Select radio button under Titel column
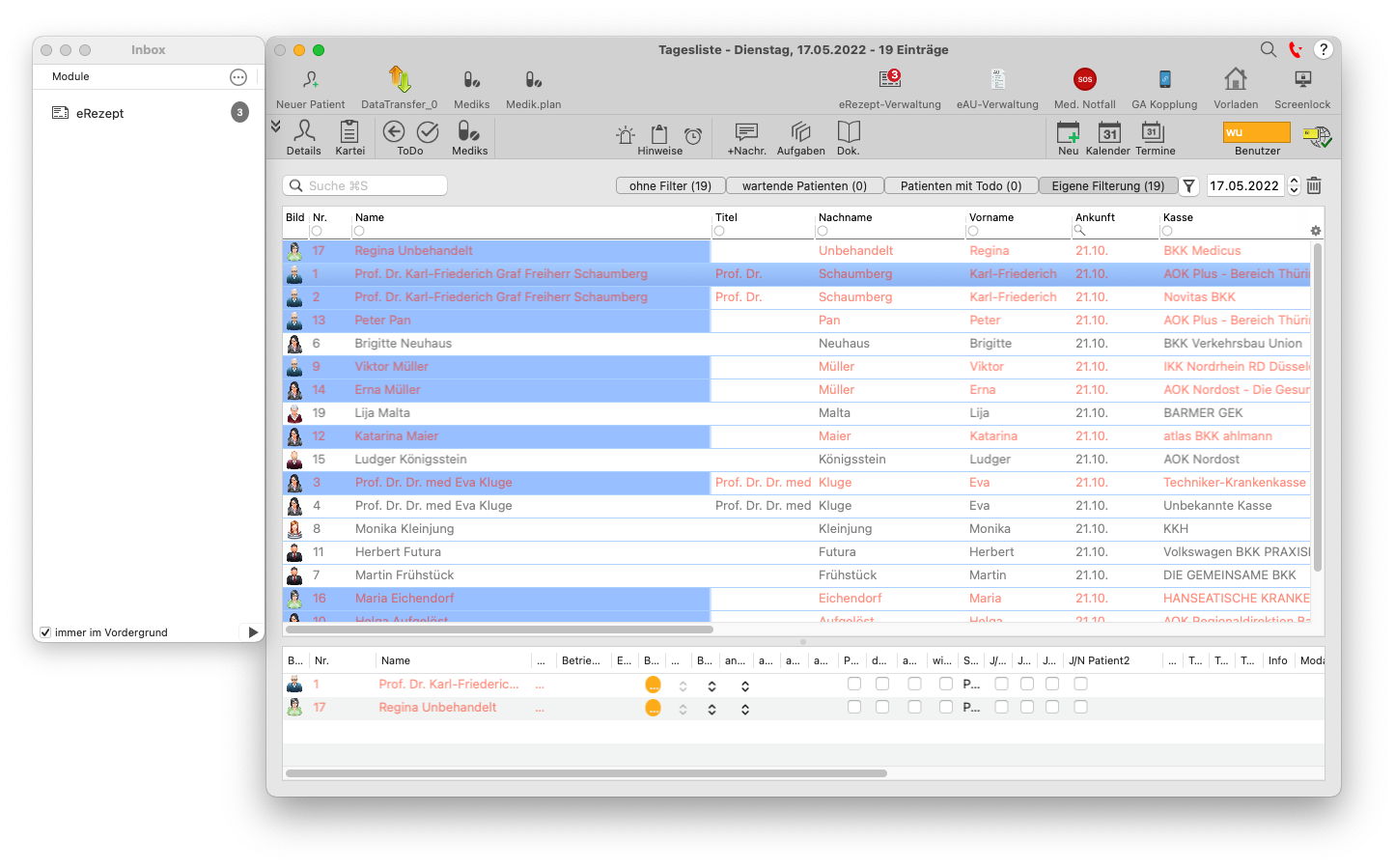The height and width of the screenshot is (868, 1395). 719,231
